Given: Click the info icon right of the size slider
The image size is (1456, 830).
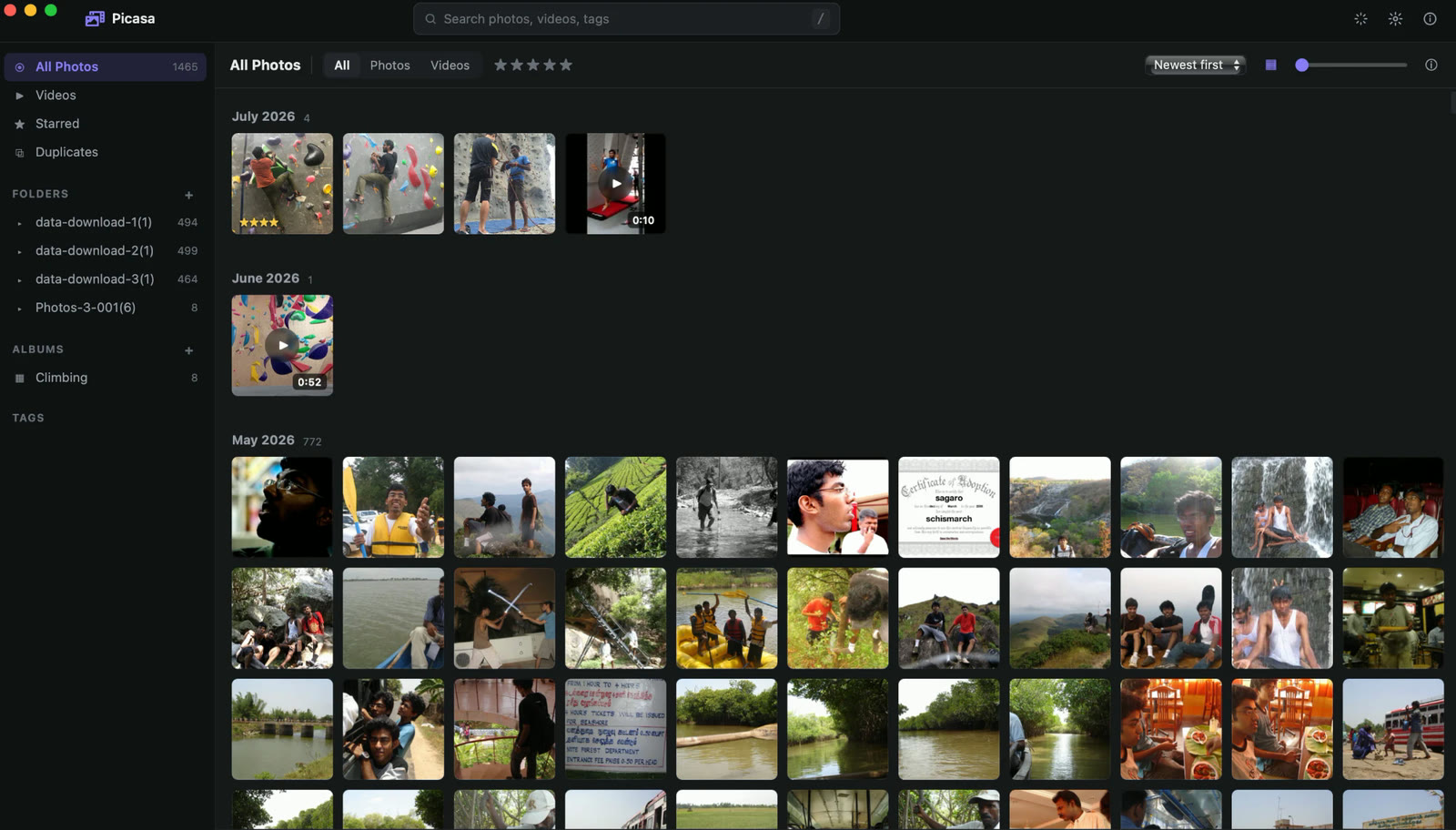Looking at the screenshot, I should pyautogui.click(x=1431, y=65).
